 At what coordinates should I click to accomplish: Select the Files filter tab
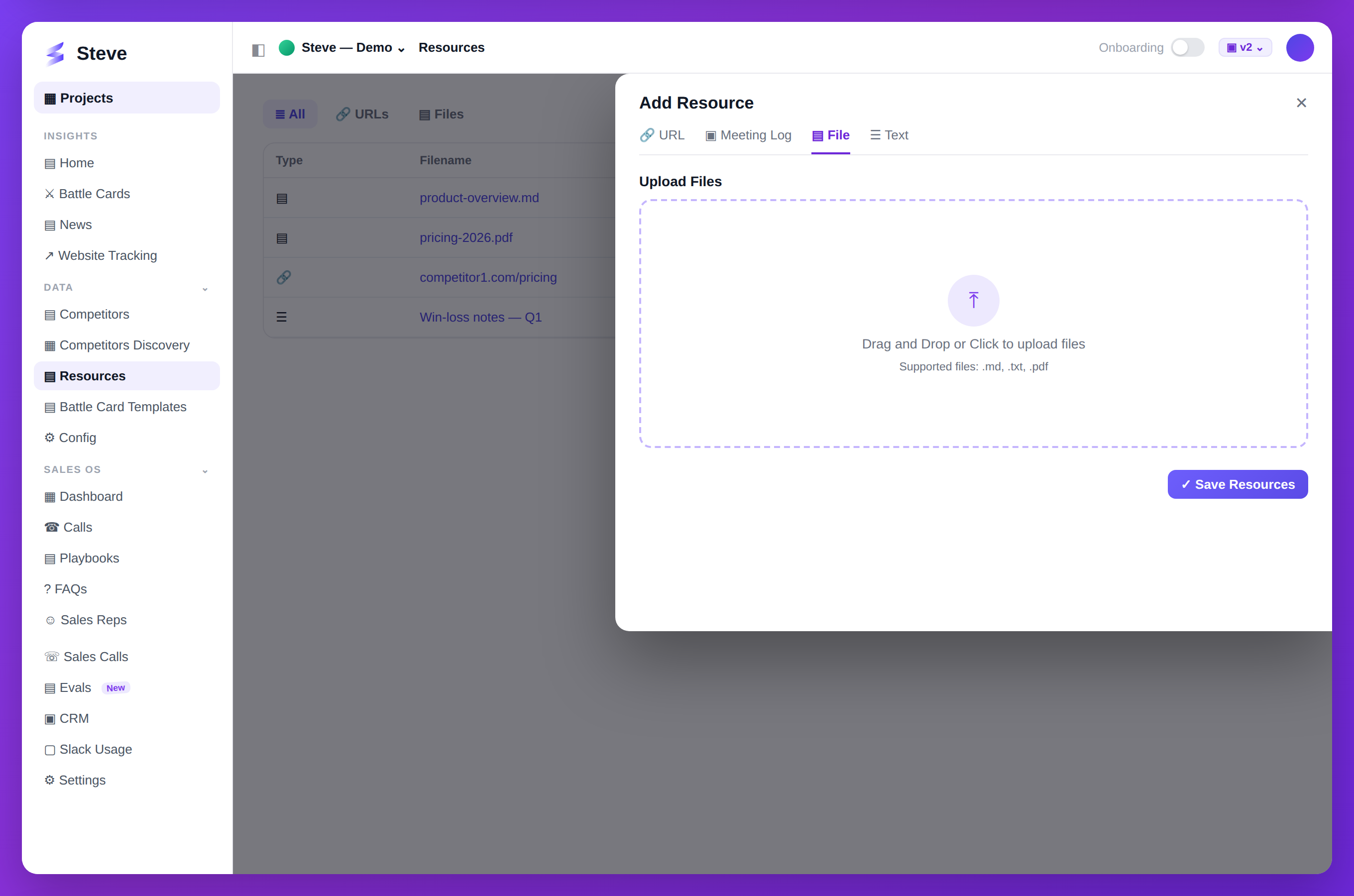pos(441,114)
